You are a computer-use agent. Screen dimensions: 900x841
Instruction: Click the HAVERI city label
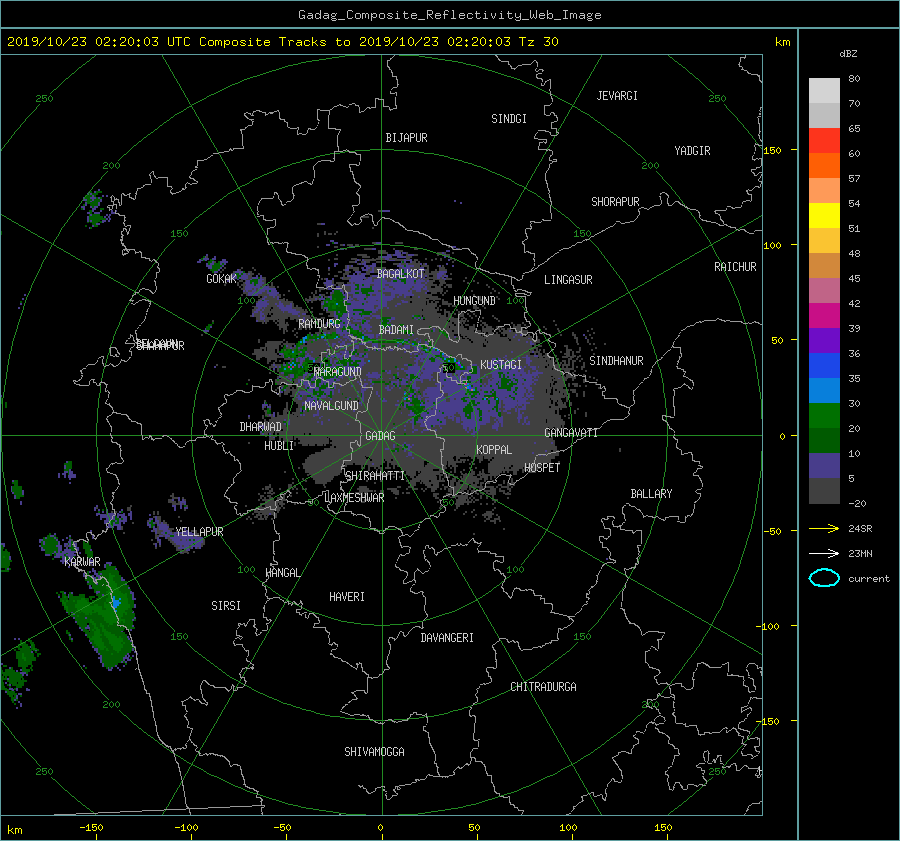tap(347, 596)
